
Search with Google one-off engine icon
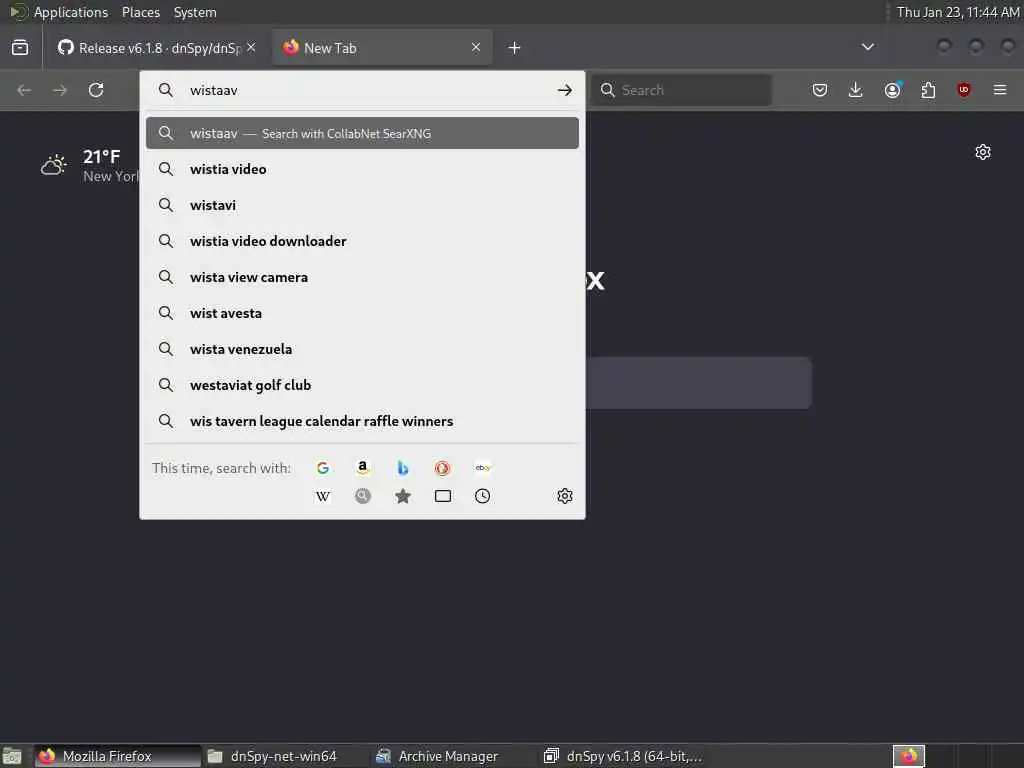(323, 468)
